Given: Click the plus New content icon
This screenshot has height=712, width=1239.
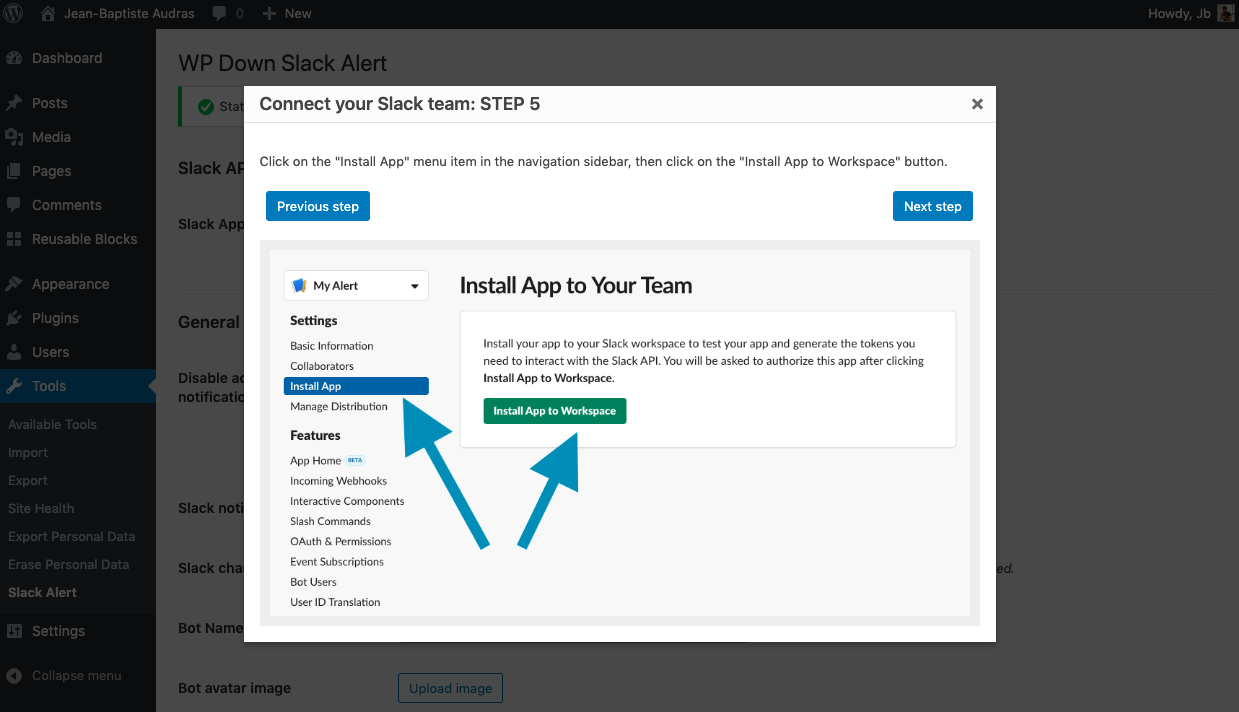Looking at the screenshot, I should pos(269,14).
